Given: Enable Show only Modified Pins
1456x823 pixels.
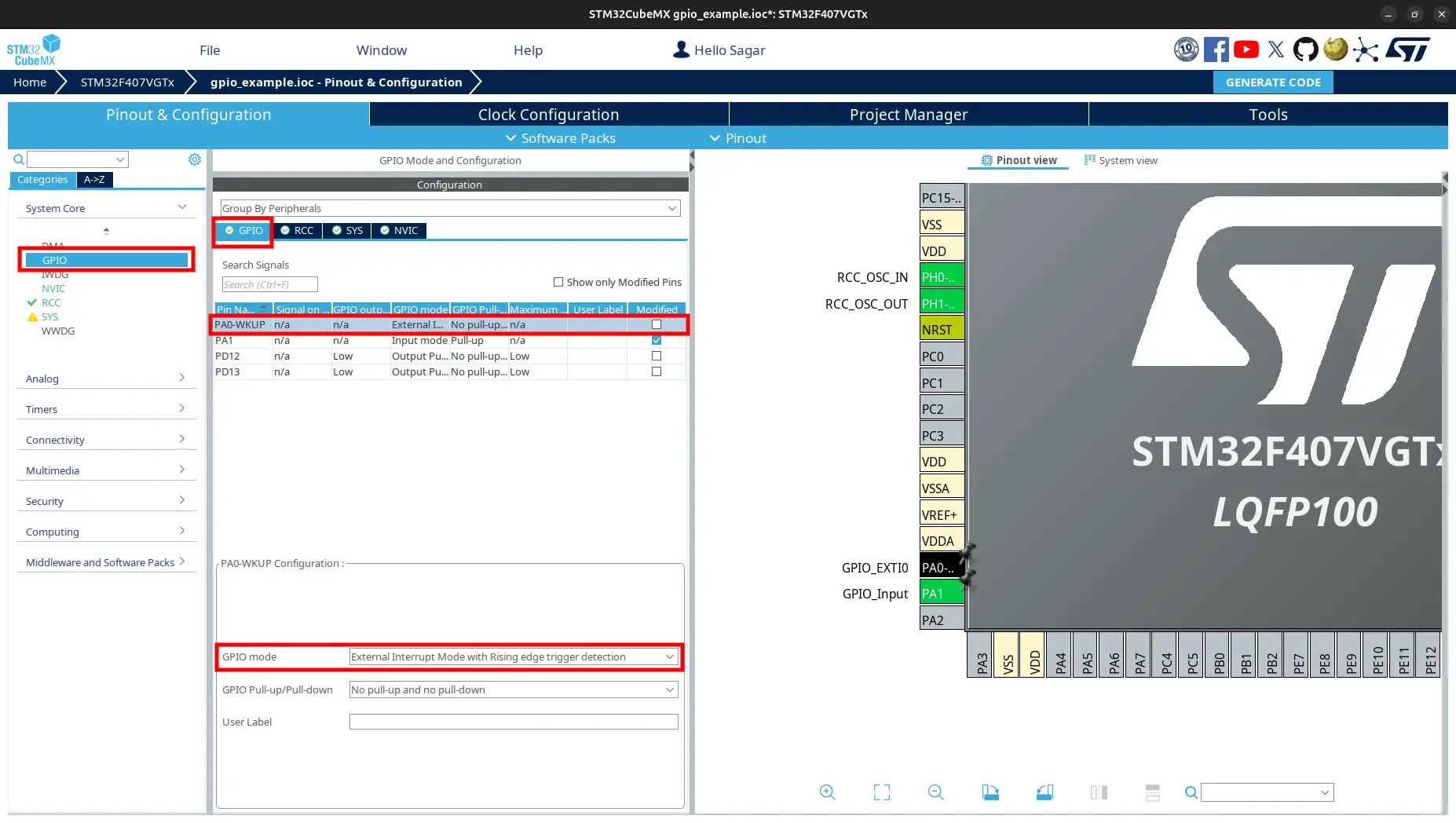Looking at the screenshot, I should click(x=558, y=282).
